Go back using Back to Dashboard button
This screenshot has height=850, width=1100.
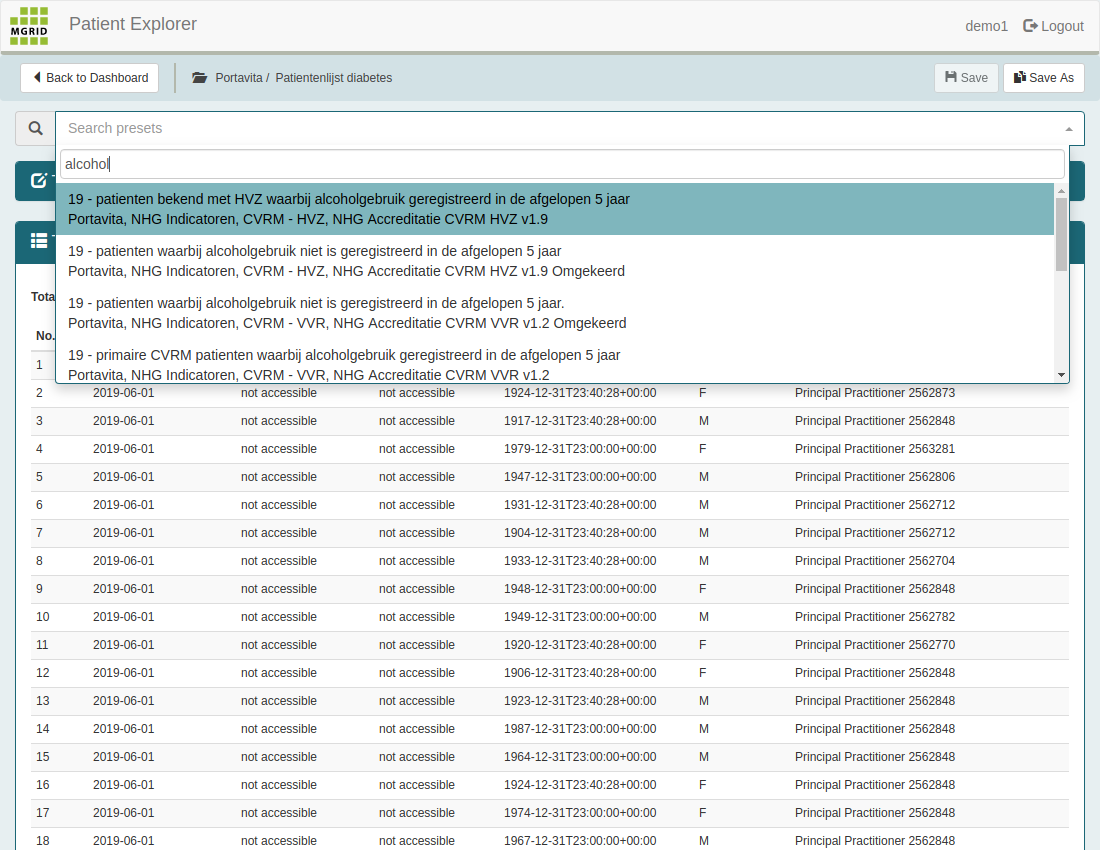[x=89, y=78]
